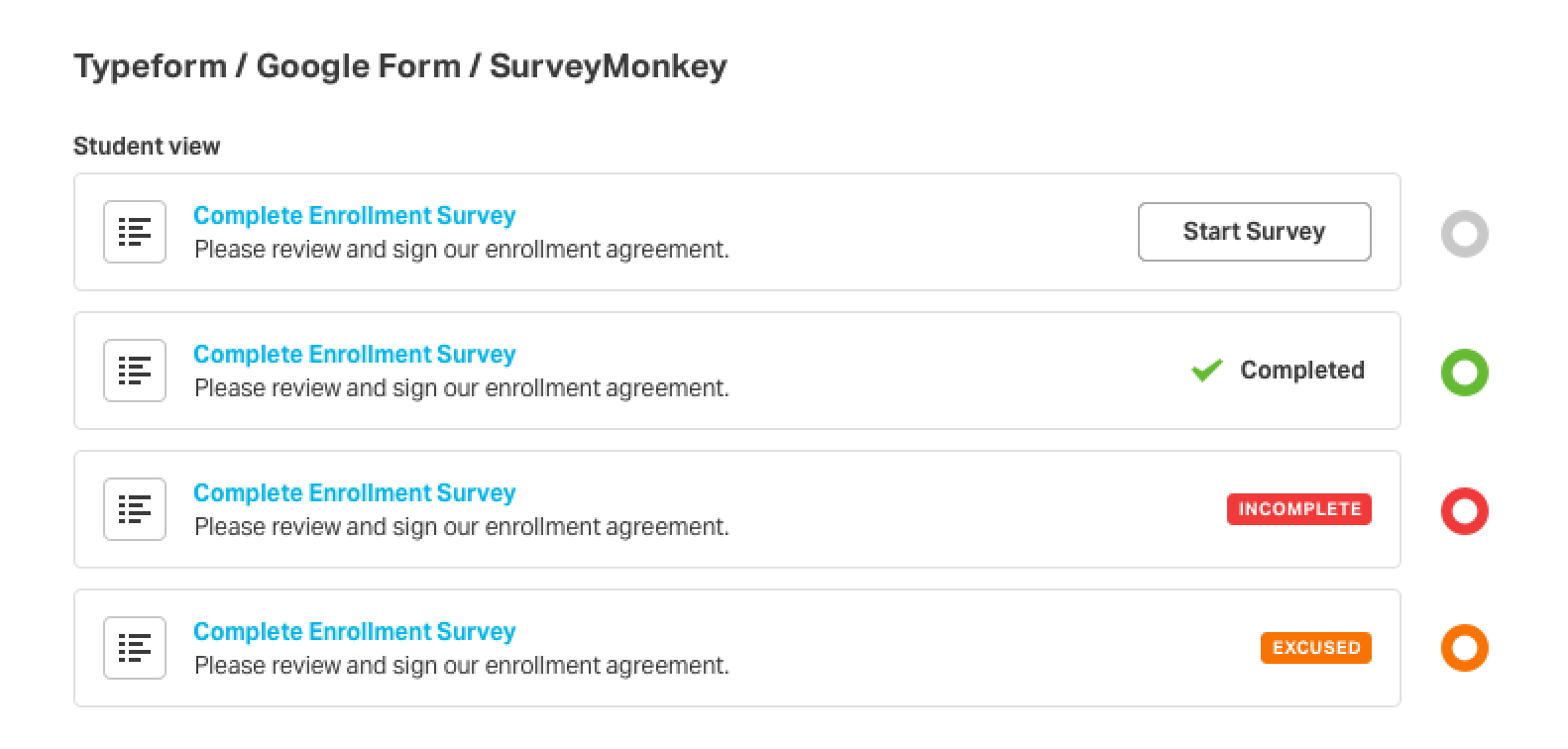
Task: Click the Student view label
Action: pyautogui.click(x=147, y=147)
